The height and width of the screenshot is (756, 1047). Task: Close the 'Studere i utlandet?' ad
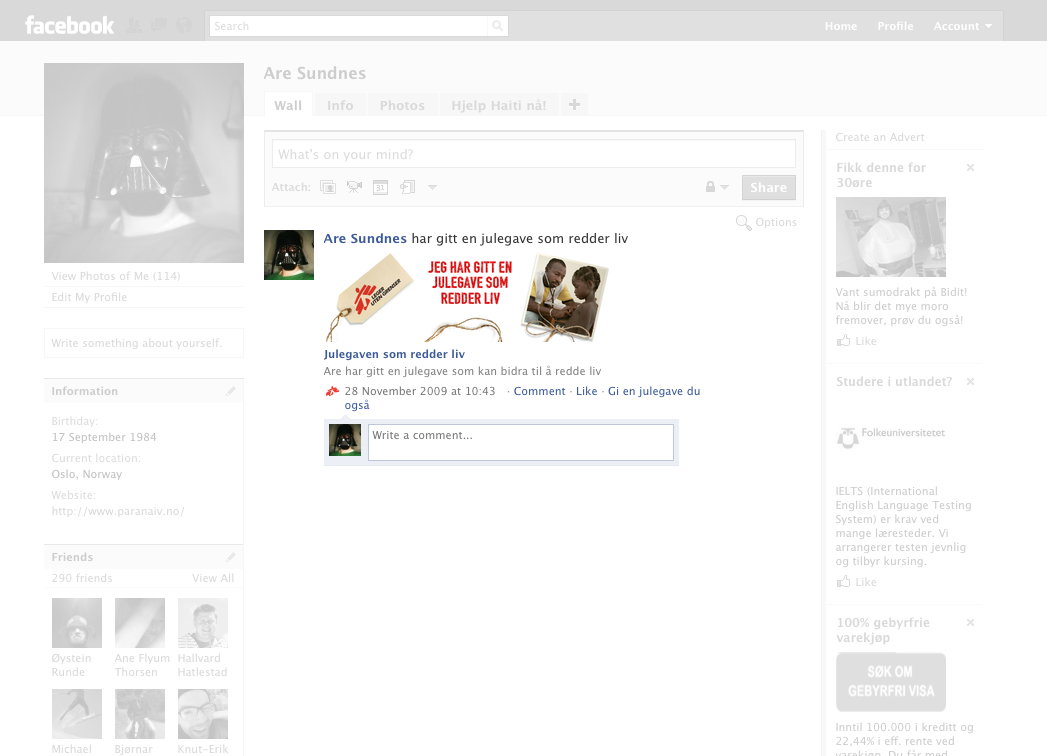970,381
